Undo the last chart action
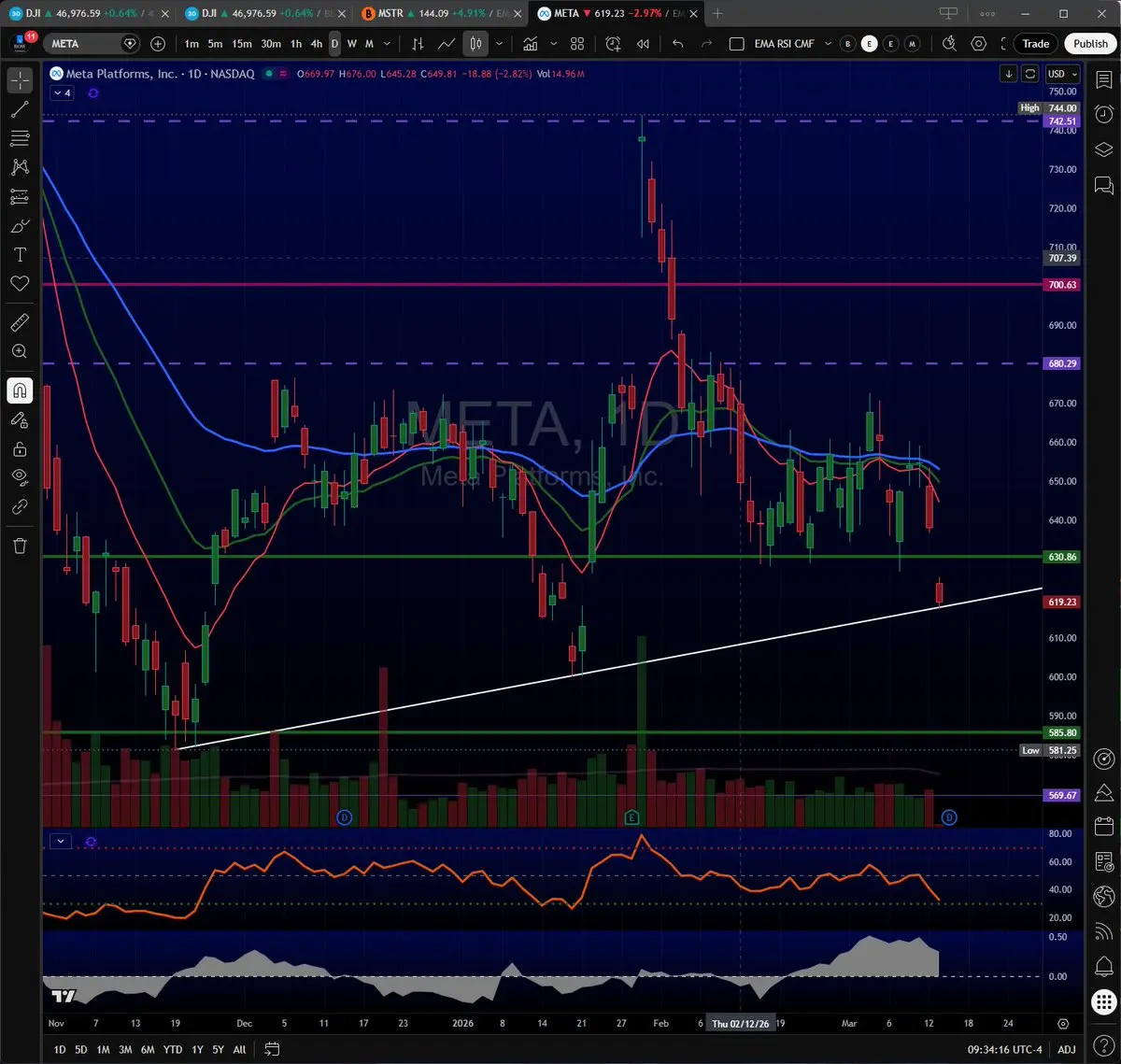This screenshot has width=1121, height=1064. point(678,44)
